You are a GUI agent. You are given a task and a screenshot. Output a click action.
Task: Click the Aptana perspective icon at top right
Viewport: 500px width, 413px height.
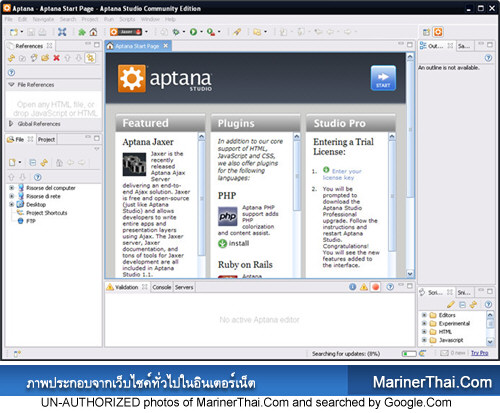click(438, 32)
